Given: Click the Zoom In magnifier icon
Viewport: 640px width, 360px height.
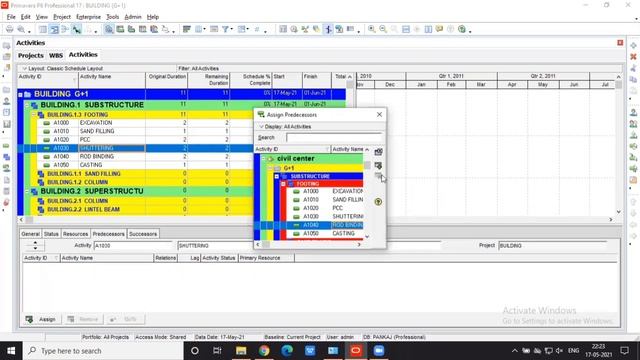Looking at the screenshot, I should (x=371, y=29).
